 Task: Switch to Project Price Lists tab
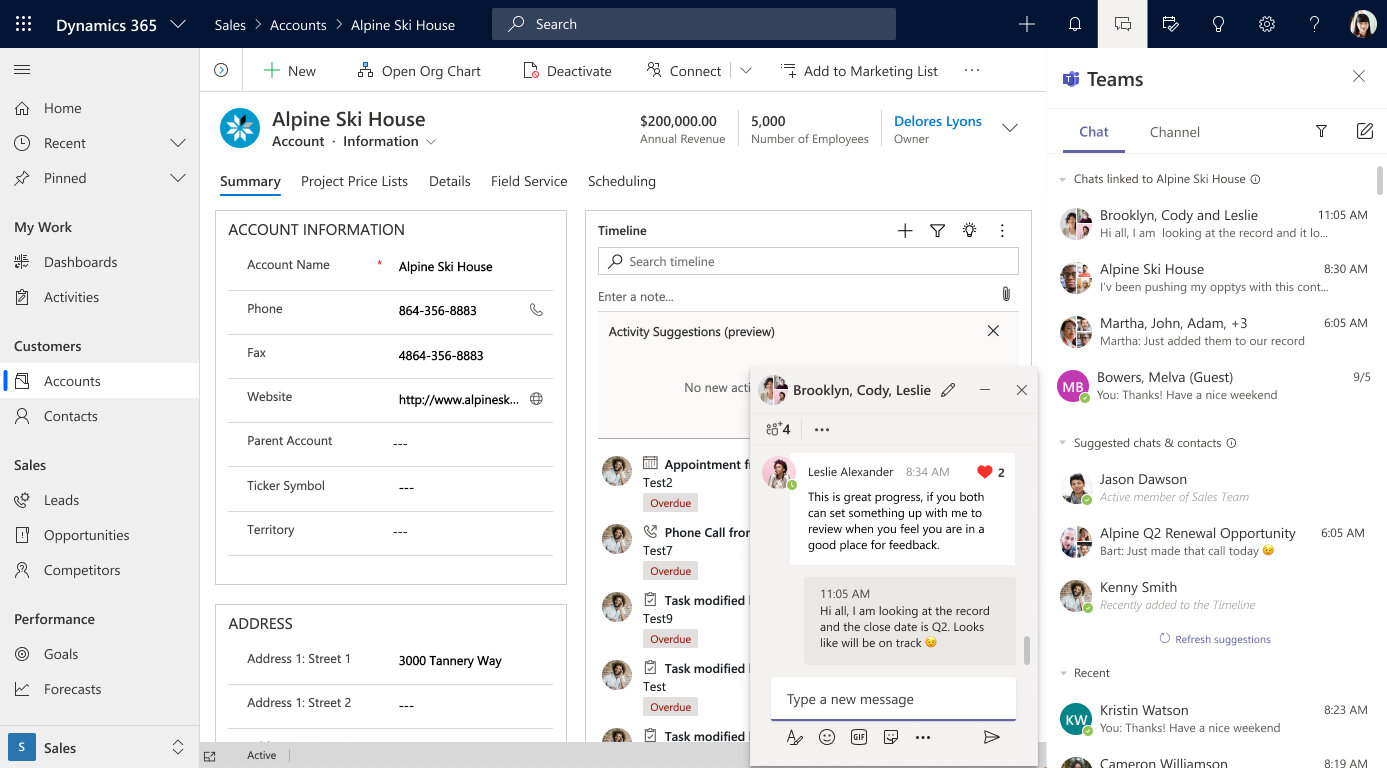coord(354,181)
